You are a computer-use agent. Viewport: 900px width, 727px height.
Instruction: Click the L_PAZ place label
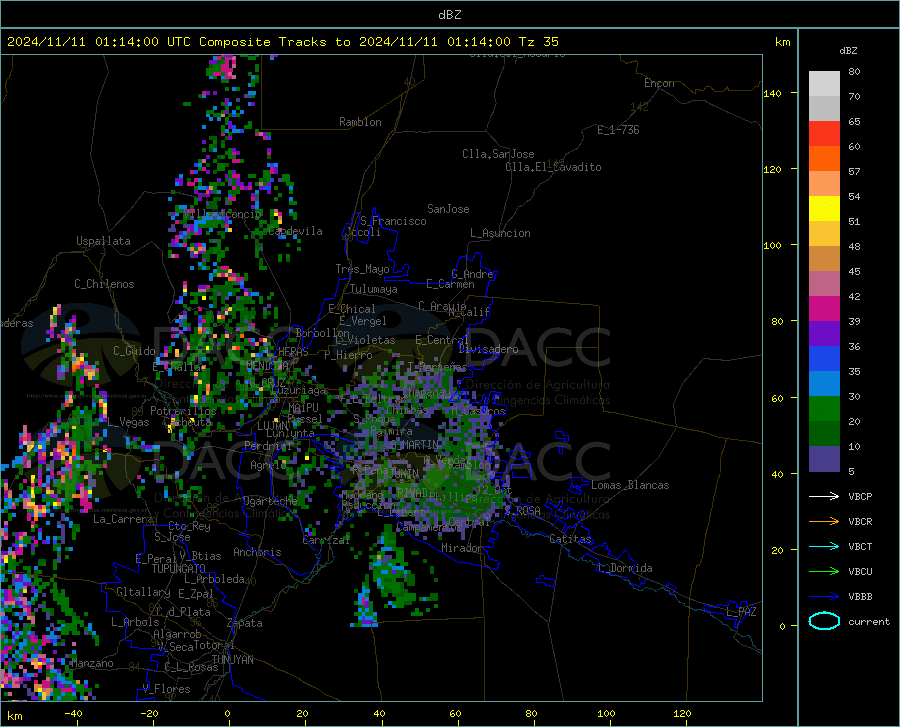[741, 612]
